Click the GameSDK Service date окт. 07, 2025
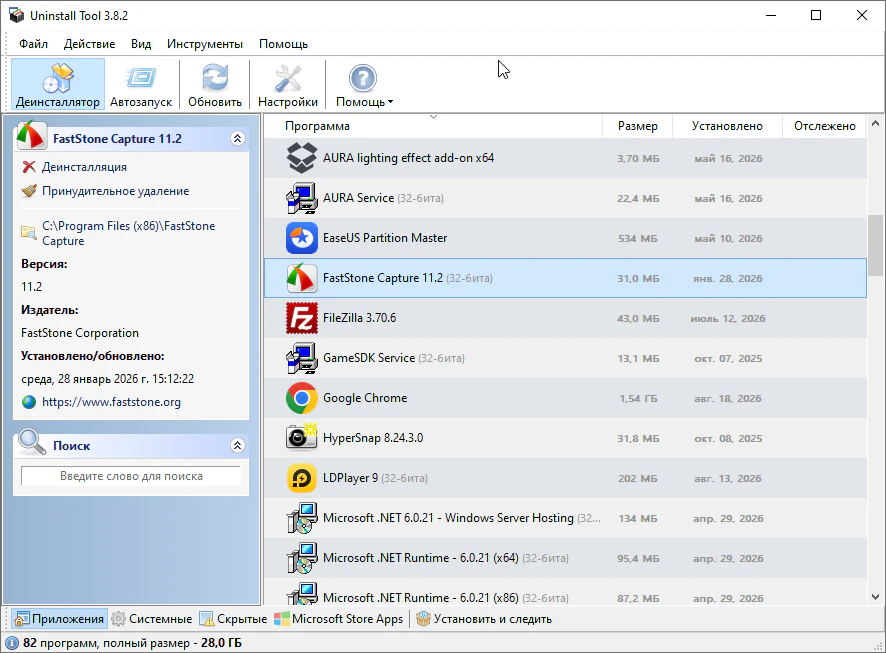 point(728,359)
